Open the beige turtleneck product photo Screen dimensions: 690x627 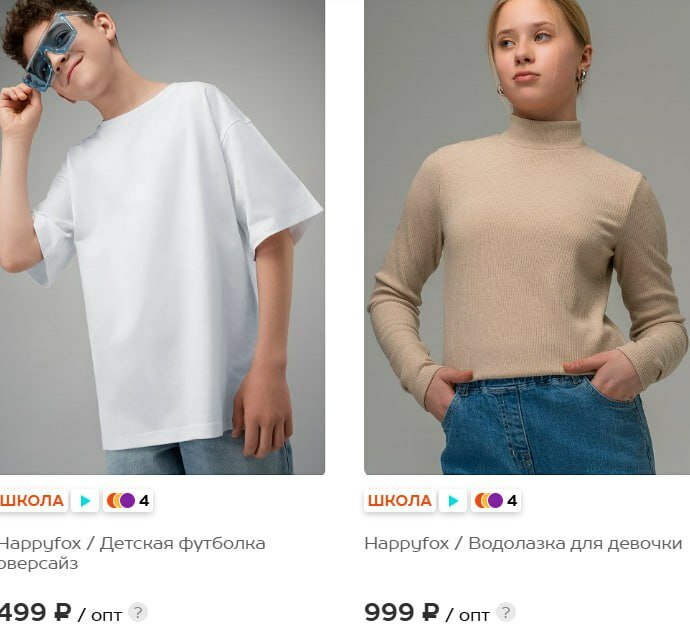click(x=527, y=237)
